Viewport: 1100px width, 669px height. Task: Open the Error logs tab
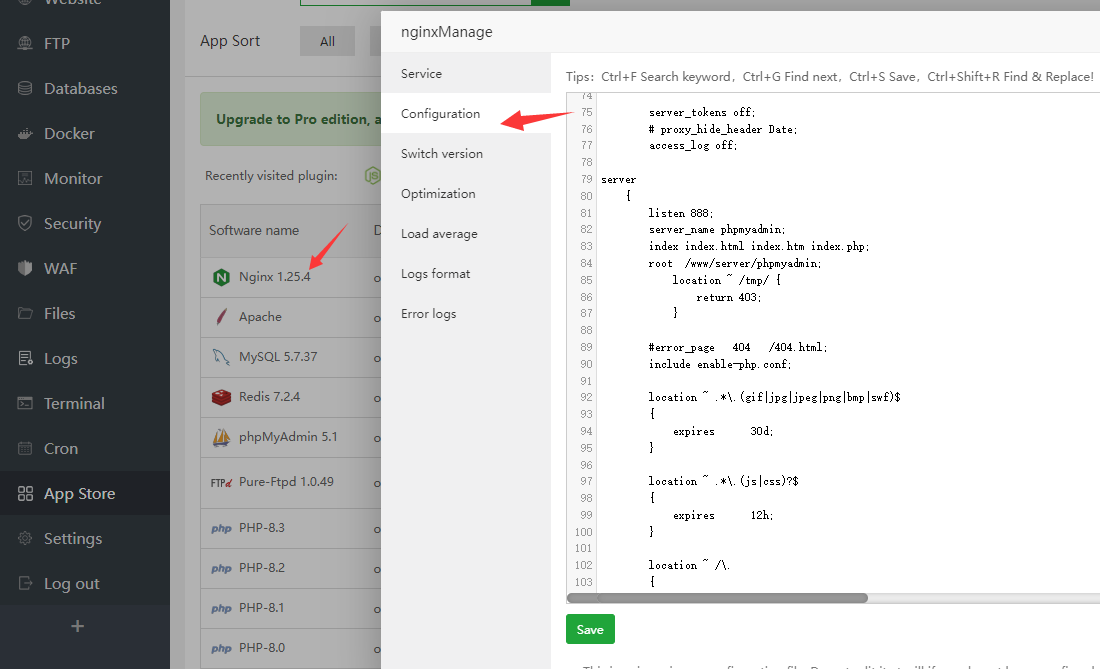coord(428,314)
